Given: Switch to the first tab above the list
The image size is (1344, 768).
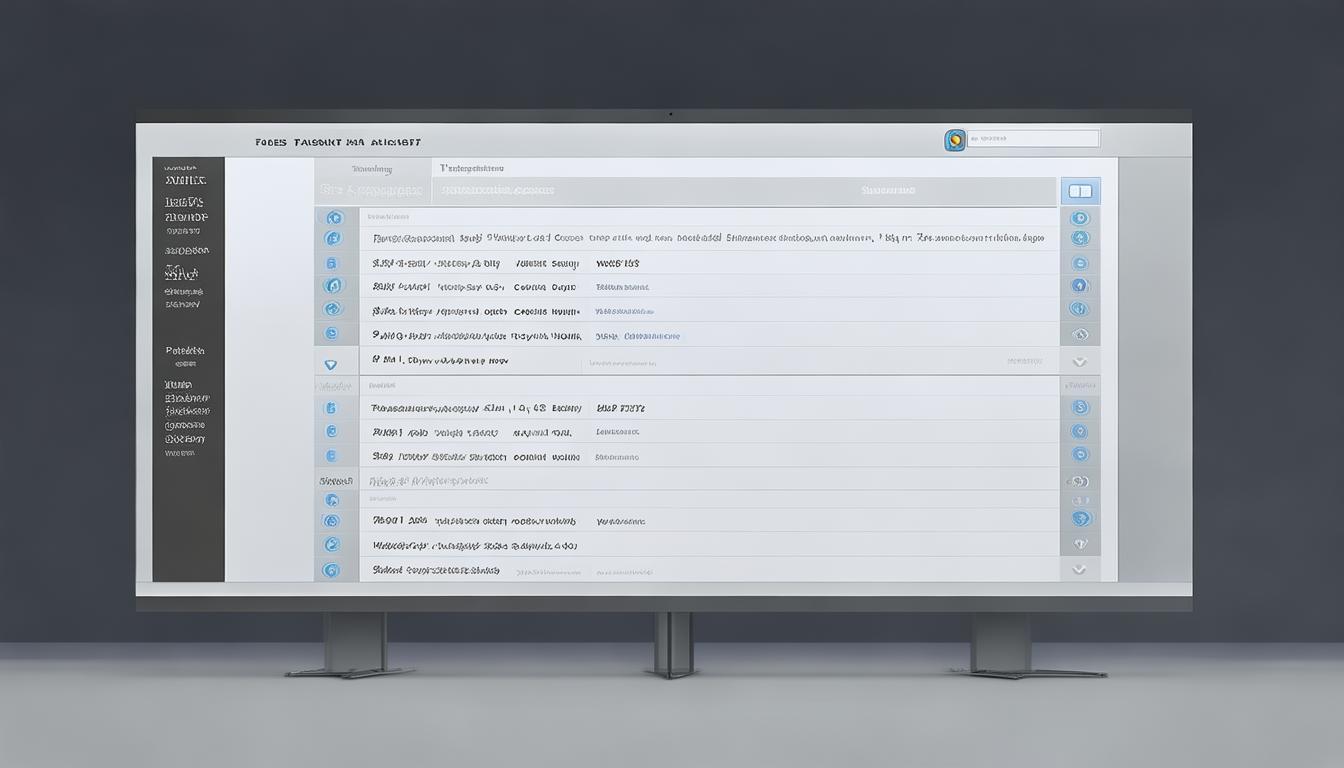Looking at the screenshot, I should pyautogui.click(x=372, y=169).
